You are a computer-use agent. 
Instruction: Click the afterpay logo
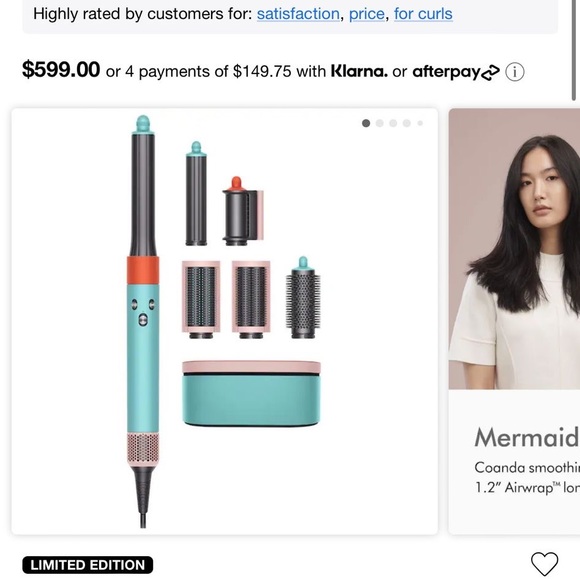(456, 71)
